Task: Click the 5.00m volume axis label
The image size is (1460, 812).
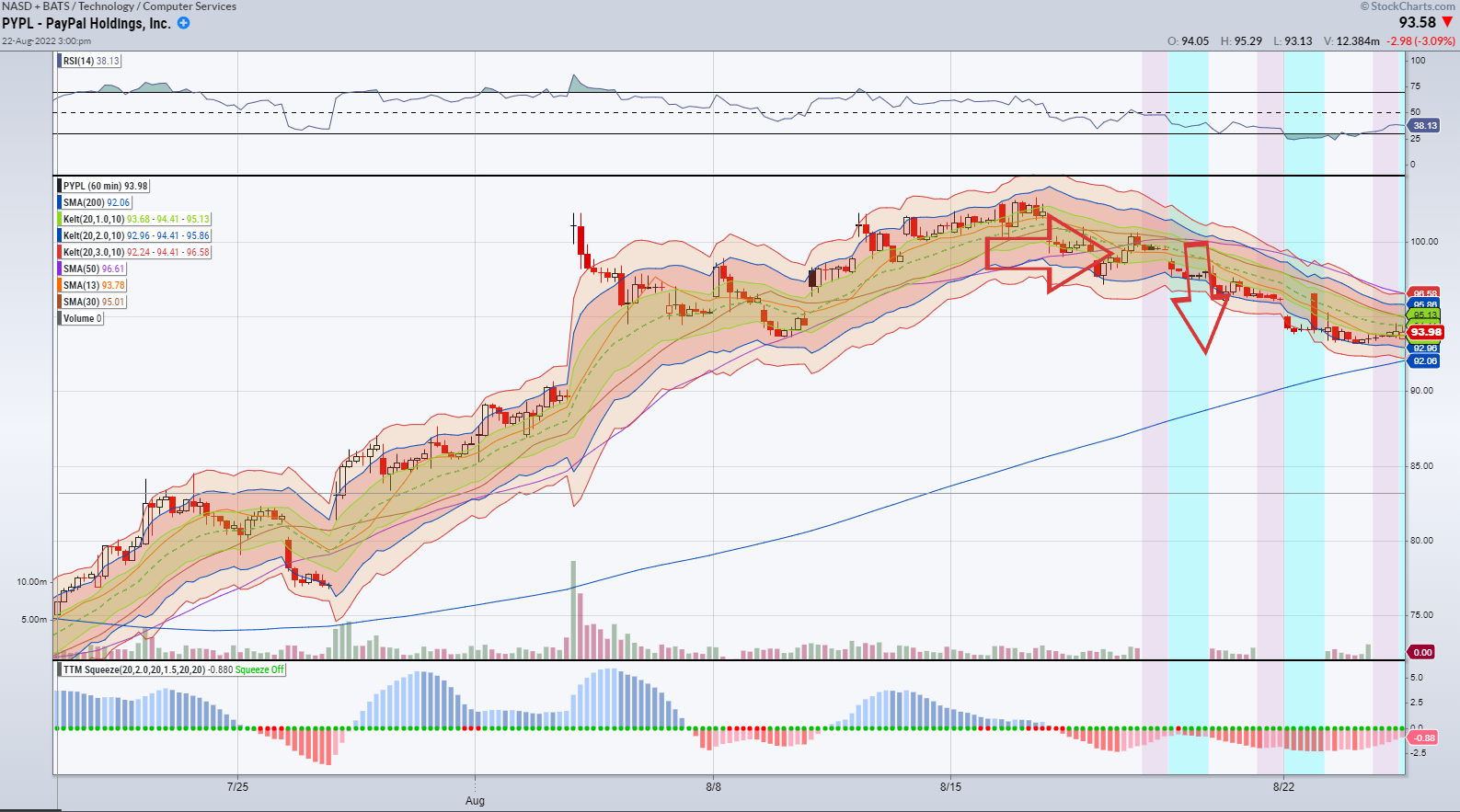Action: (x=34, y=619)
